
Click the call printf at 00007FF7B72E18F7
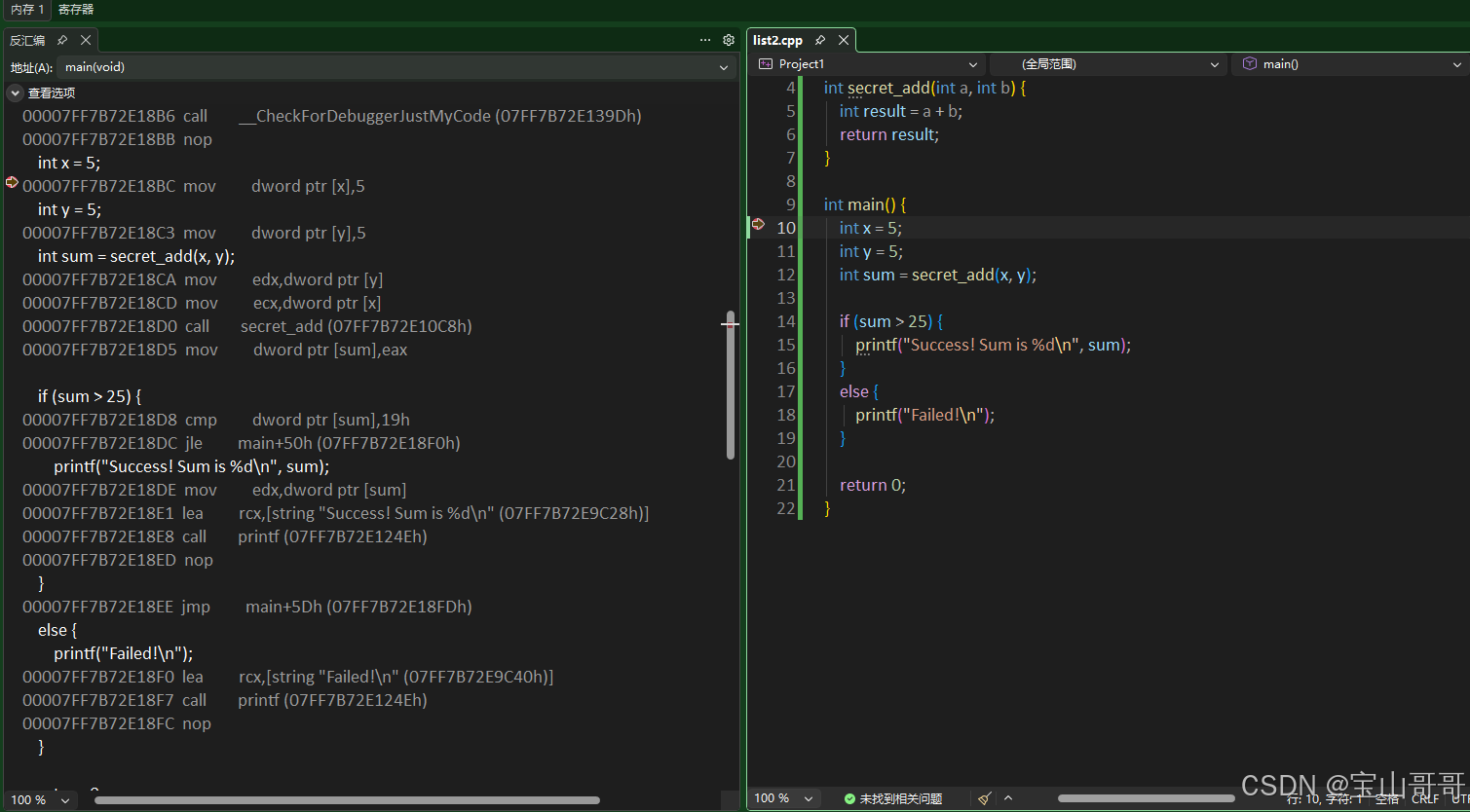[x=225, y=700]
